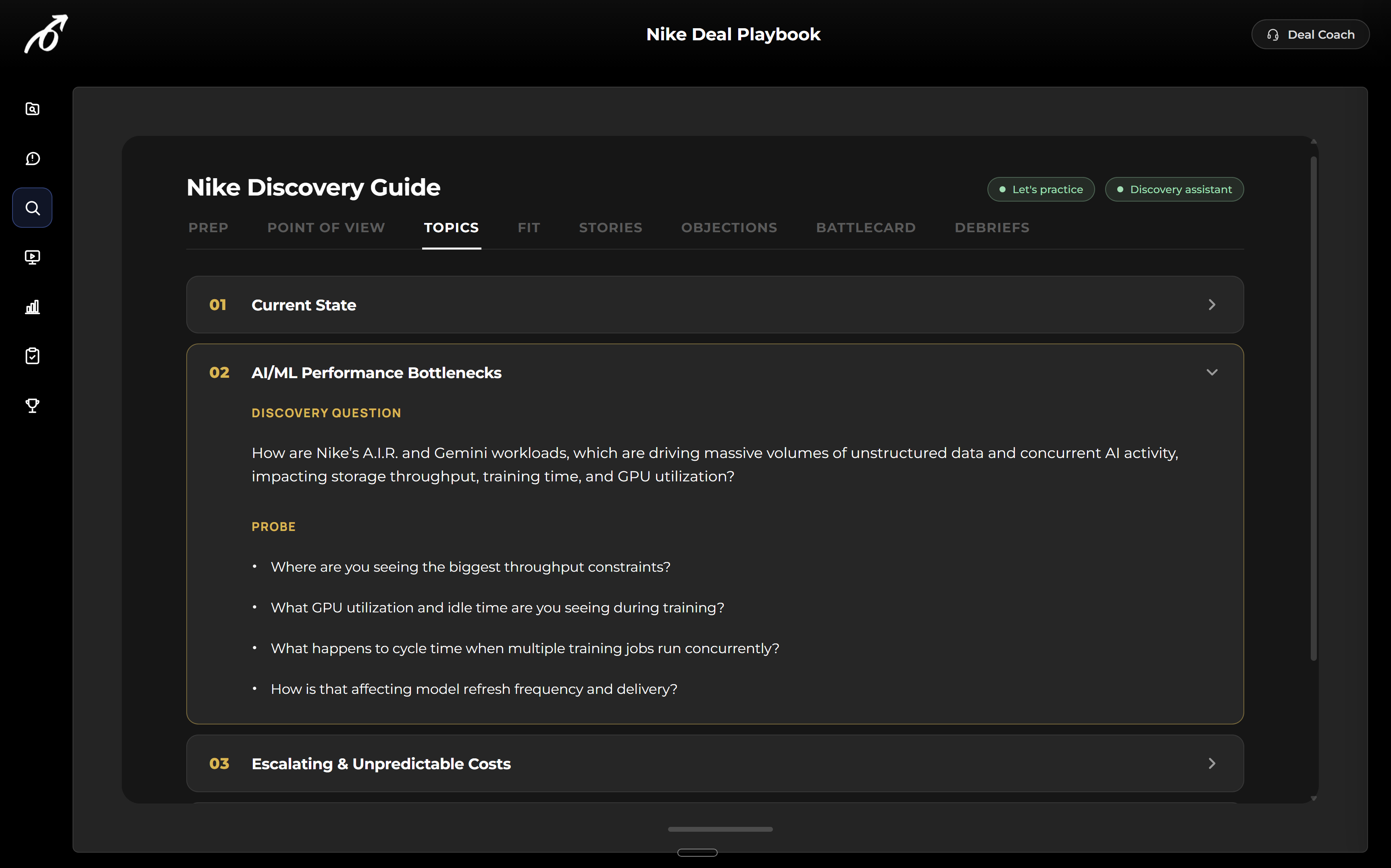
Task: Click the small pill handle at the bottom edge
Action: [x=697, y=853]
